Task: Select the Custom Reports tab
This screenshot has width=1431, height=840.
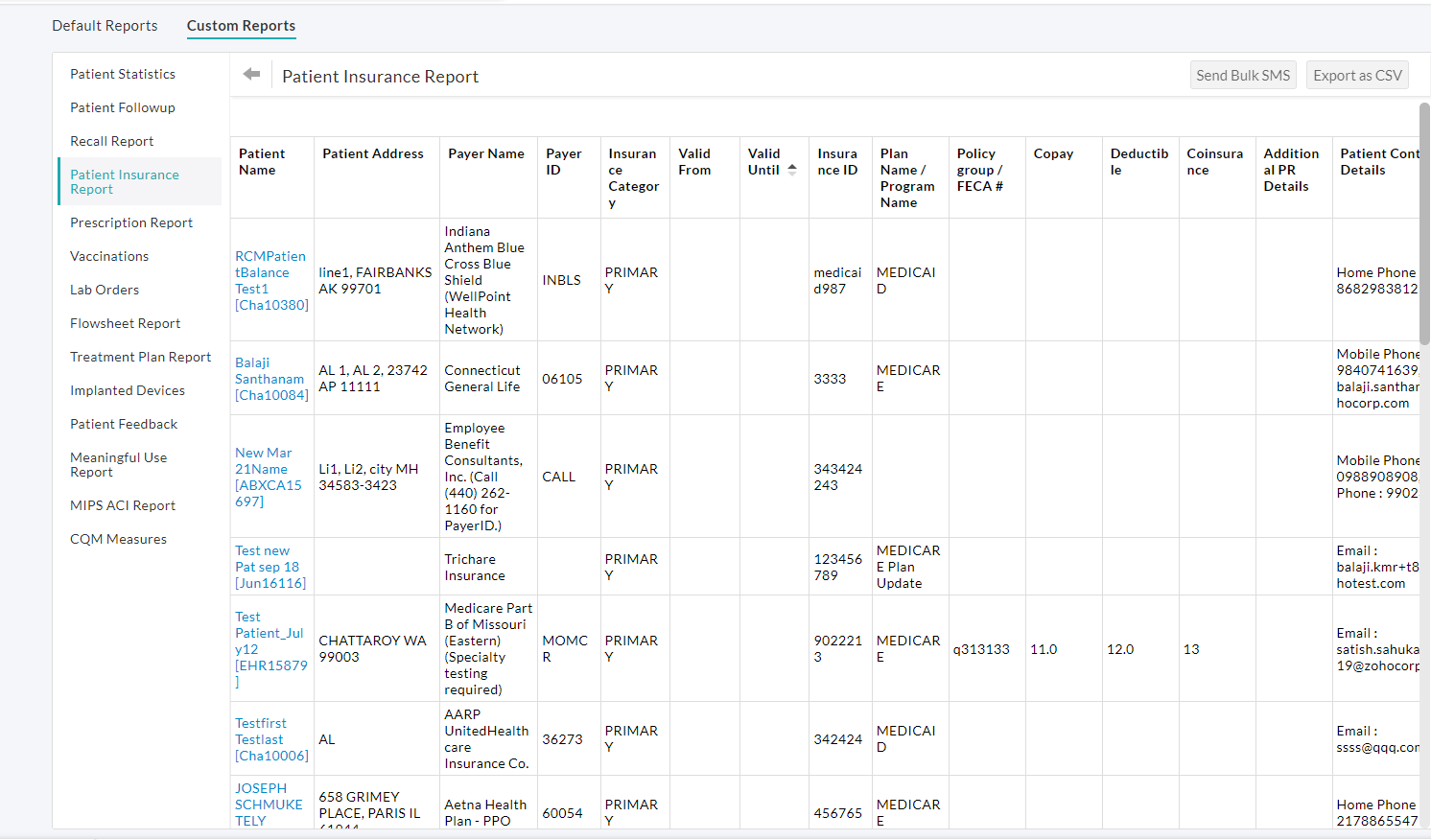Action: [241, 26]
